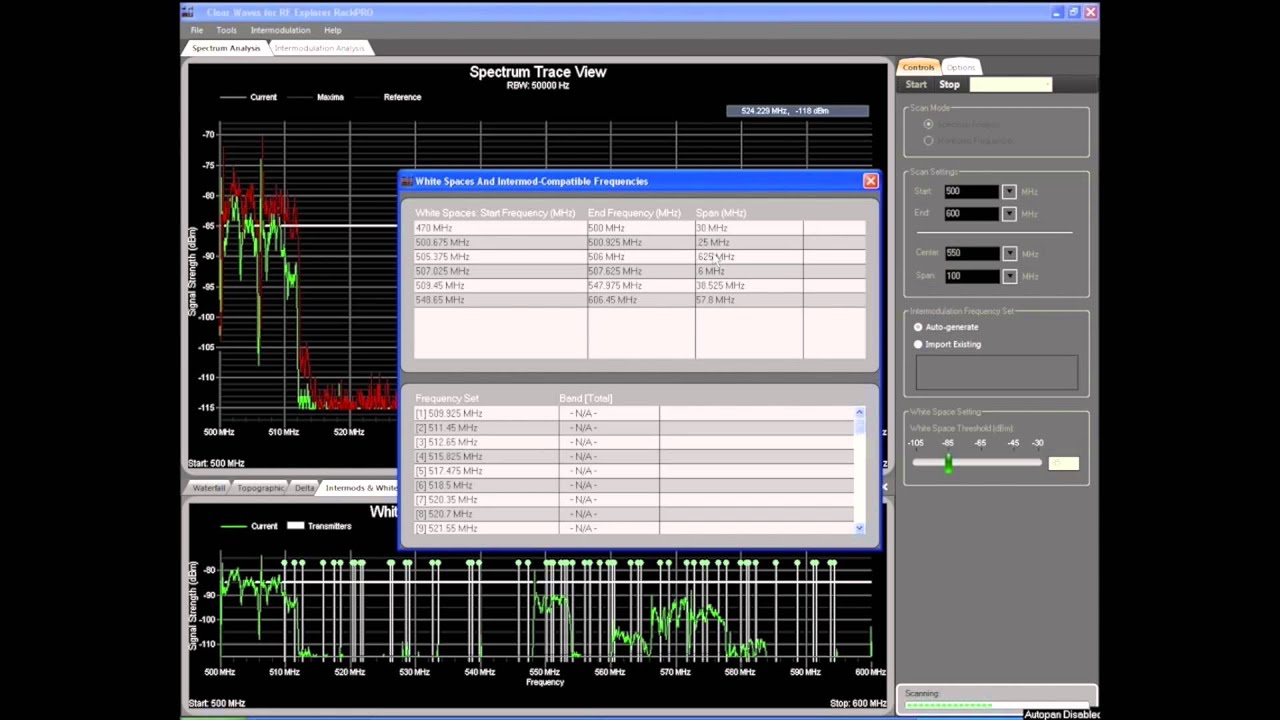Click the Span field showing 100

tap(972, 275)
